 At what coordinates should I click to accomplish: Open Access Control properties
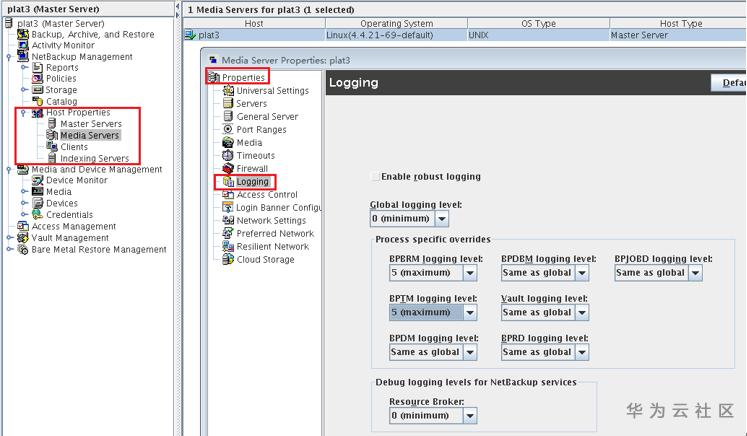tap(267, 194)
